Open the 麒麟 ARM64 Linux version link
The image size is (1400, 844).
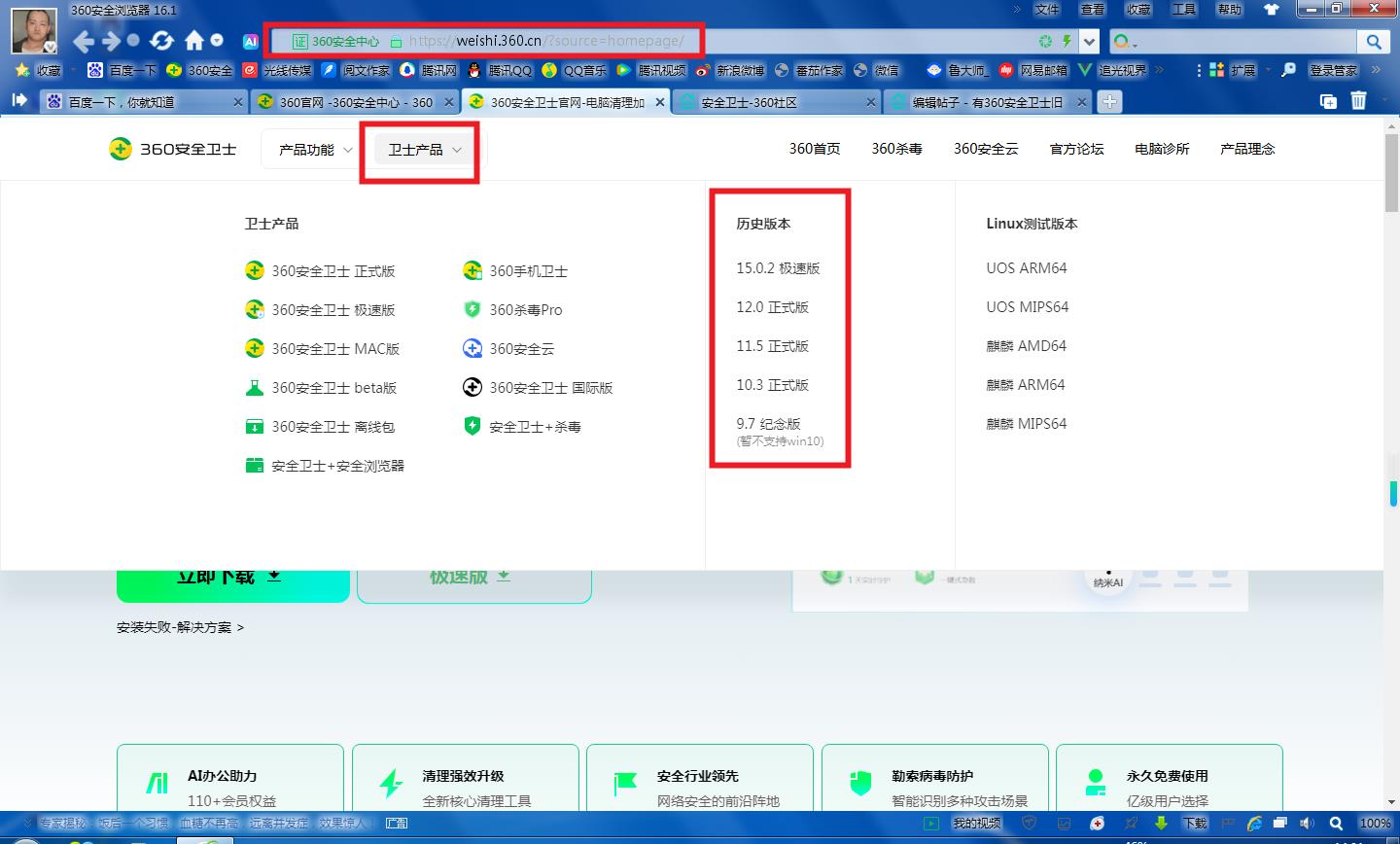[x=1026, y=385]
